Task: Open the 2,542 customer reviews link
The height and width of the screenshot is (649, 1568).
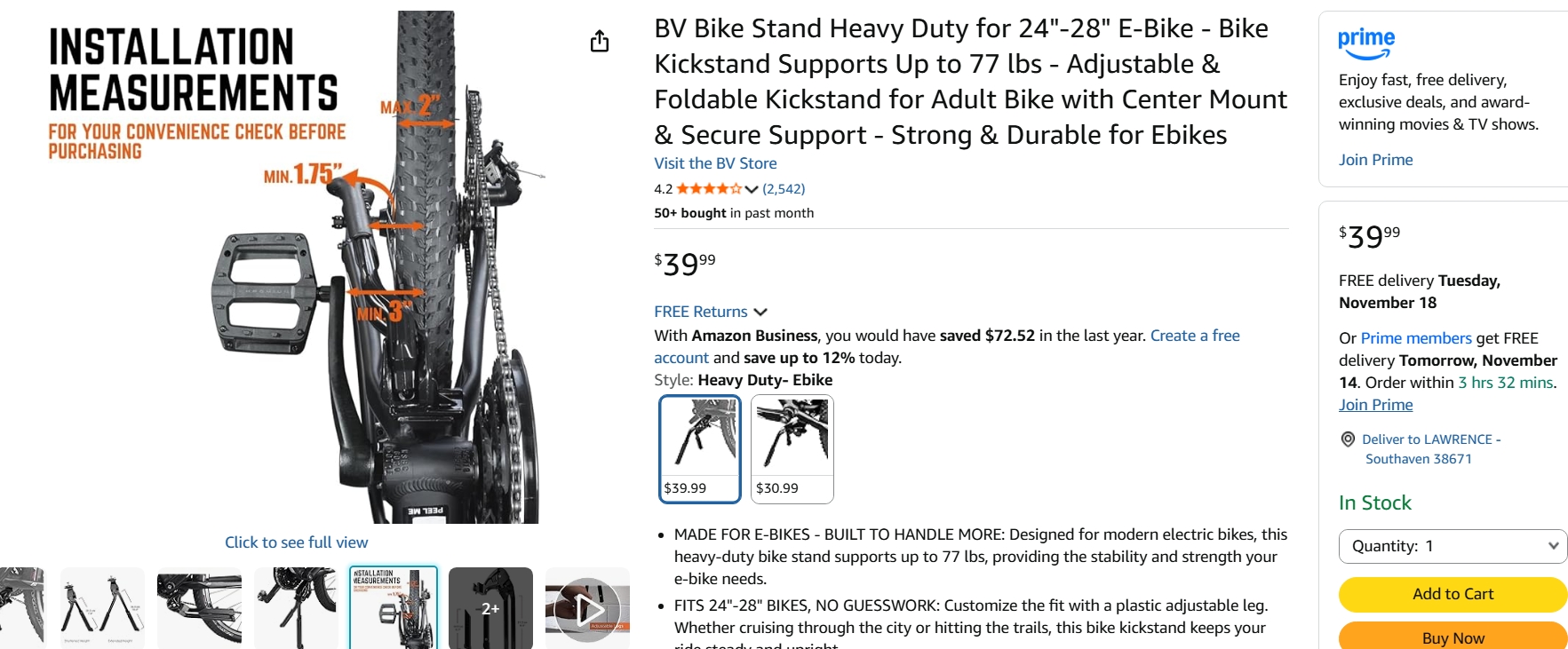Action: click(x=783, y=188)
